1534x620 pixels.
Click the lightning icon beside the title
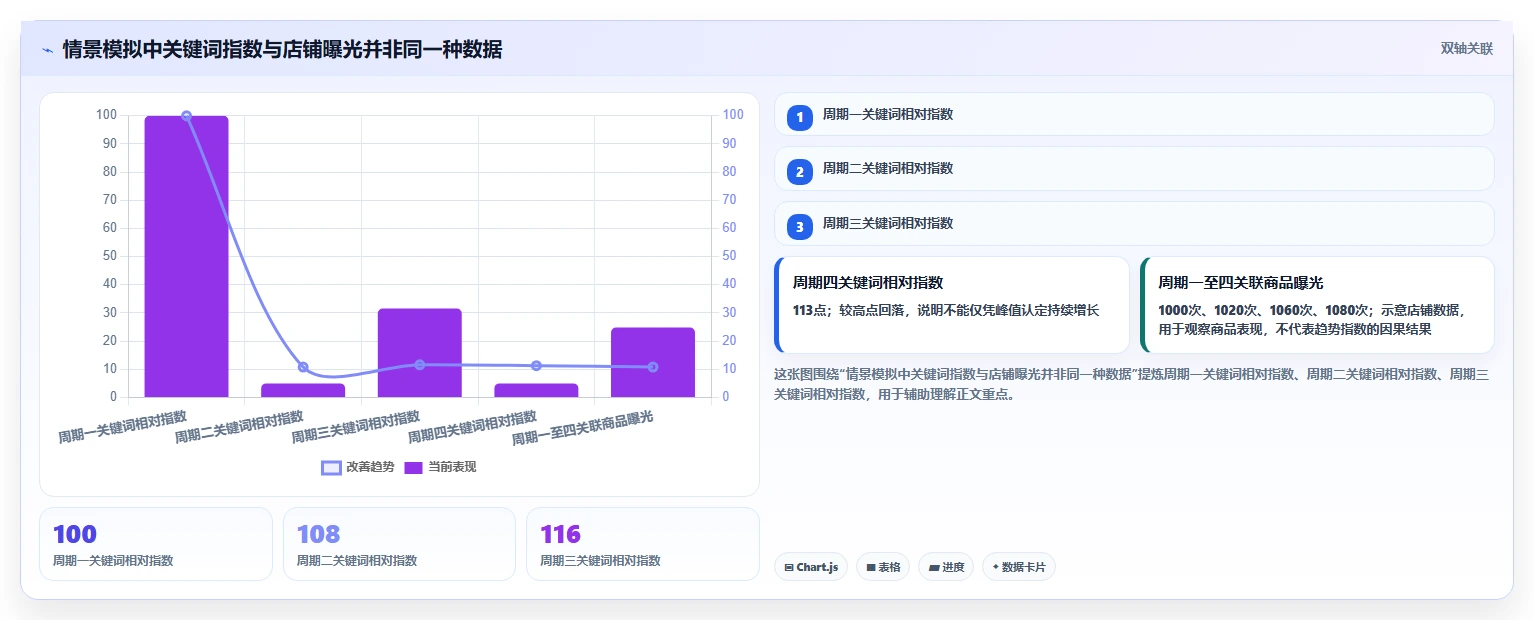tap(47, 49)
